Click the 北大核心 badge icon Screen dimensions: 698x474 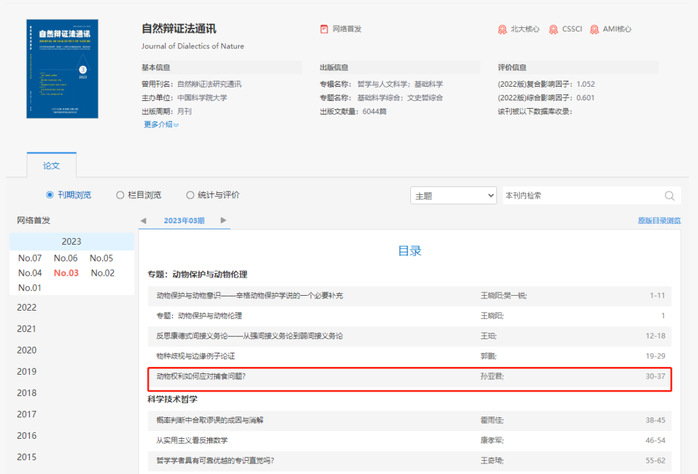[x=503, y=29]
